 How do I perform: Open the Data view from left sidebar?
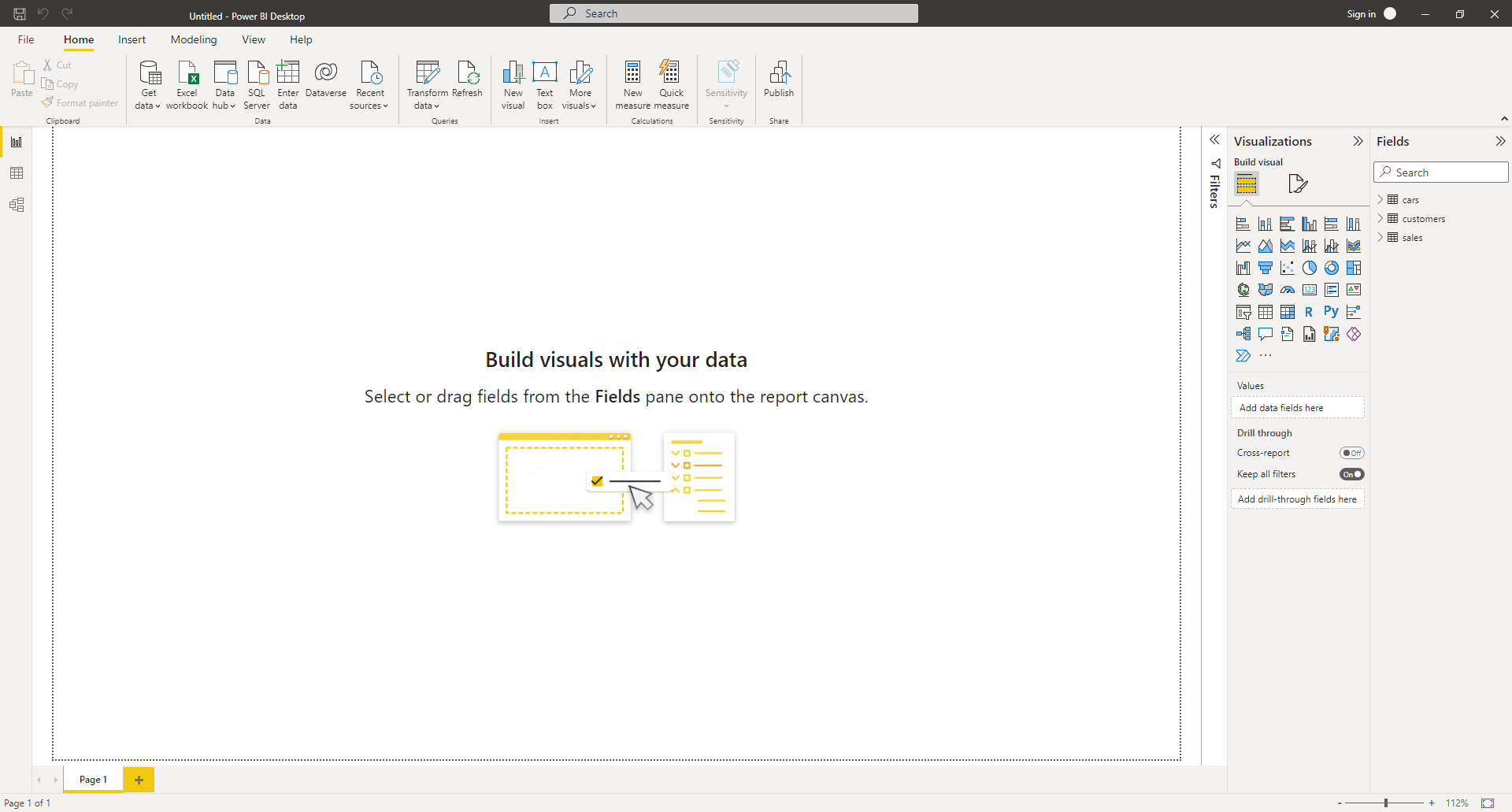click(17, 173)
